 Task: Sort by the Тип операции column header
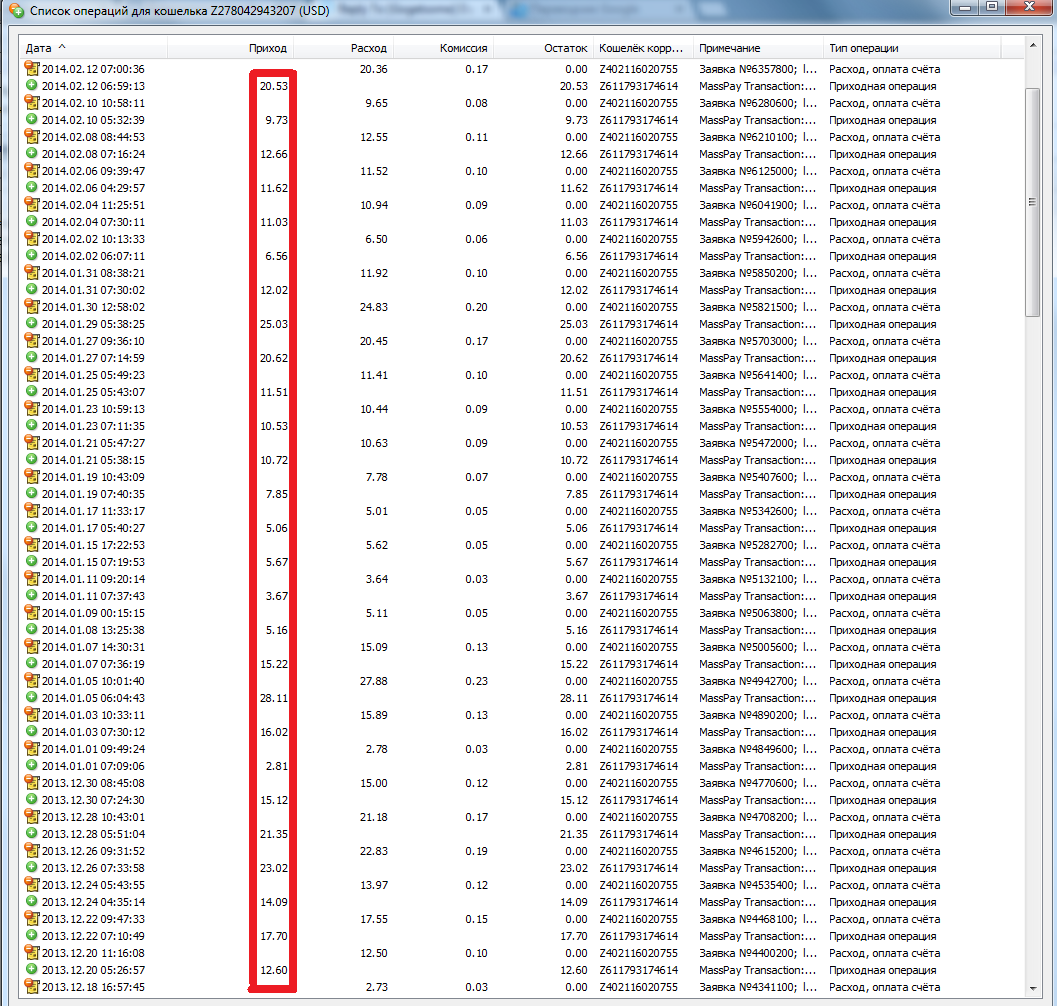[x=912, y=48]
